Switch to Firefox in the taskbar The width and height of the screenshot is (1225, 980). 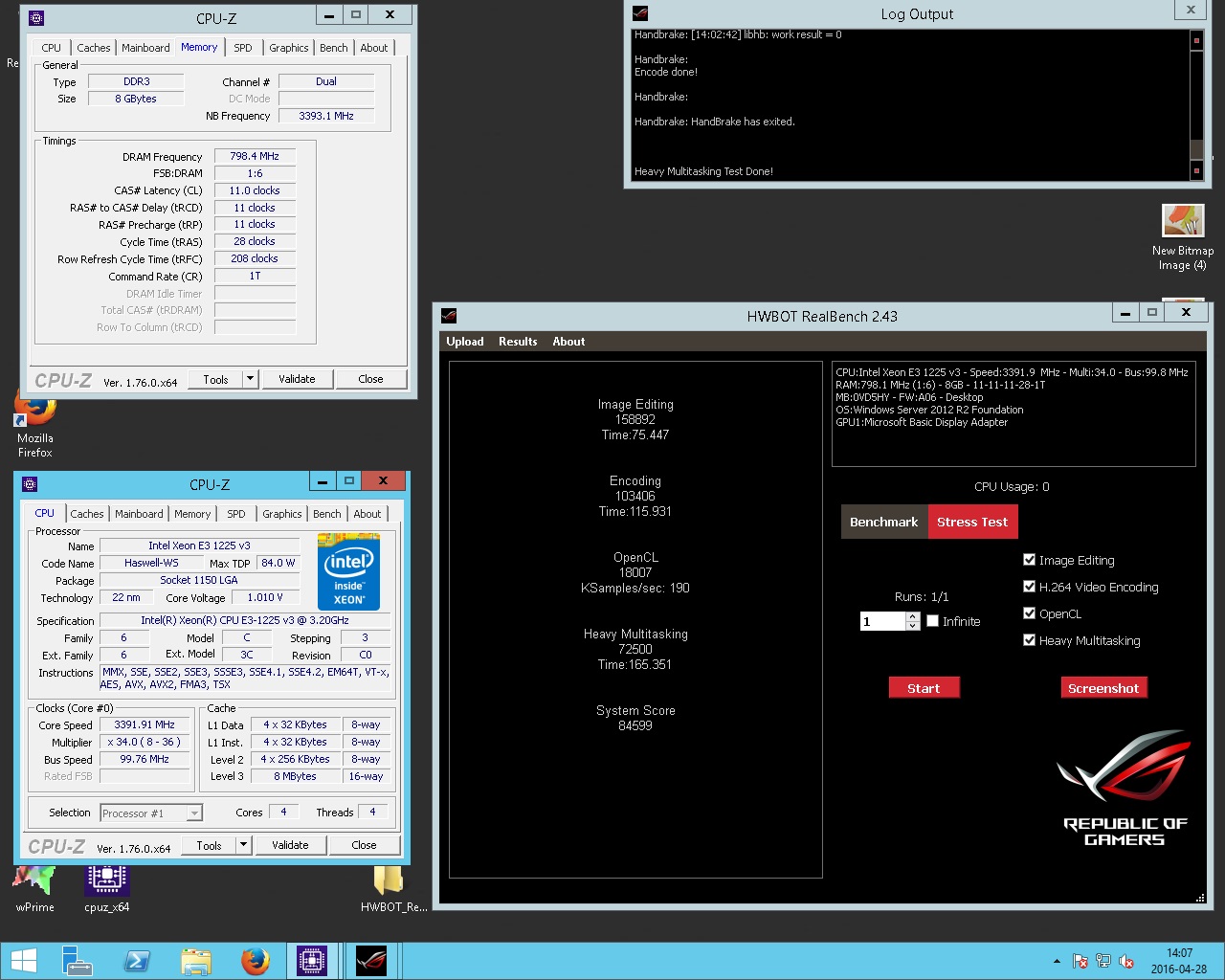click(256, 961)
